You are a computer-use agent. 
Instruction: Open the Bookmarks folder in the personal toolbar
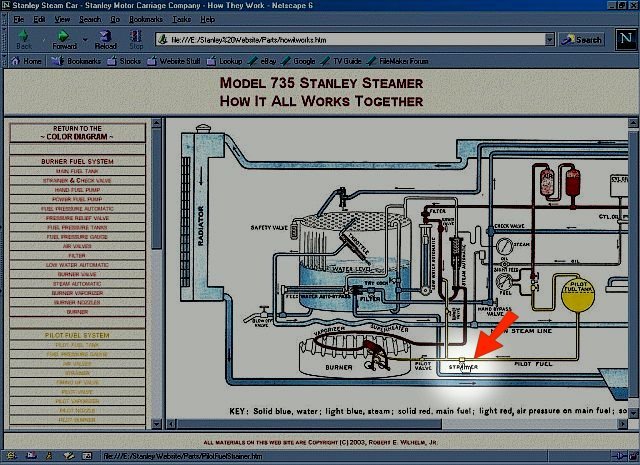pyautogui.click(x=76, y=61)
